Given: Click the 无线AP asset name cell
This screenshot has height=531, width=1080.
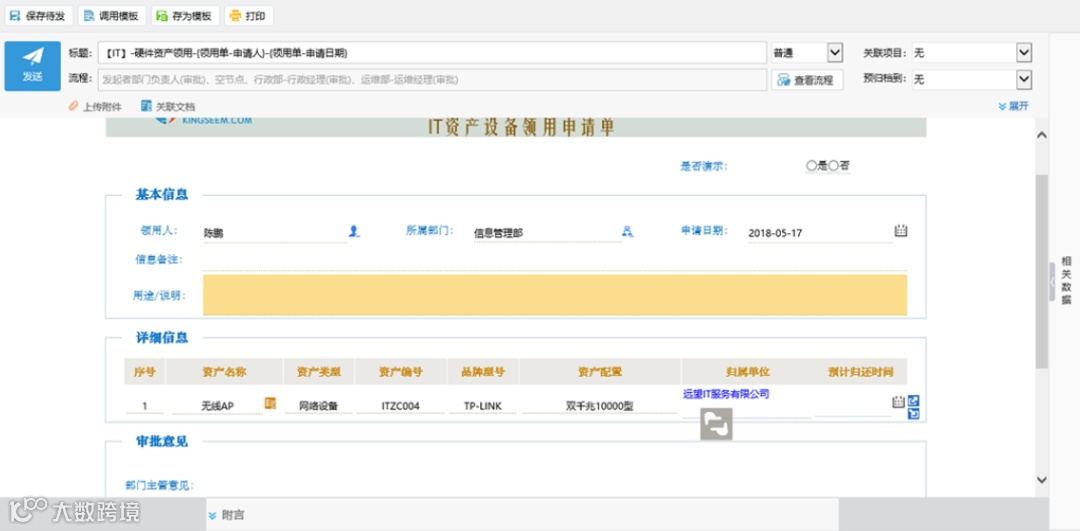Looking at the screenshot, I should [218, 406].
